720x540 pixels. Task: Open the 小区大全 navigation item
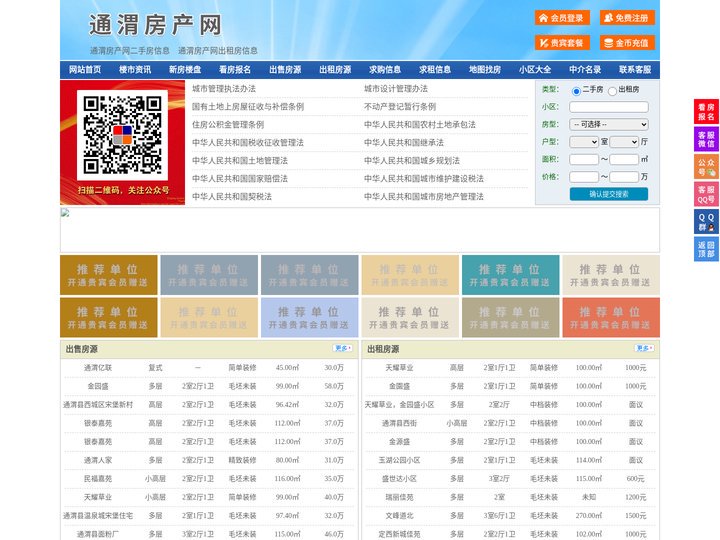tap(535, 70)
